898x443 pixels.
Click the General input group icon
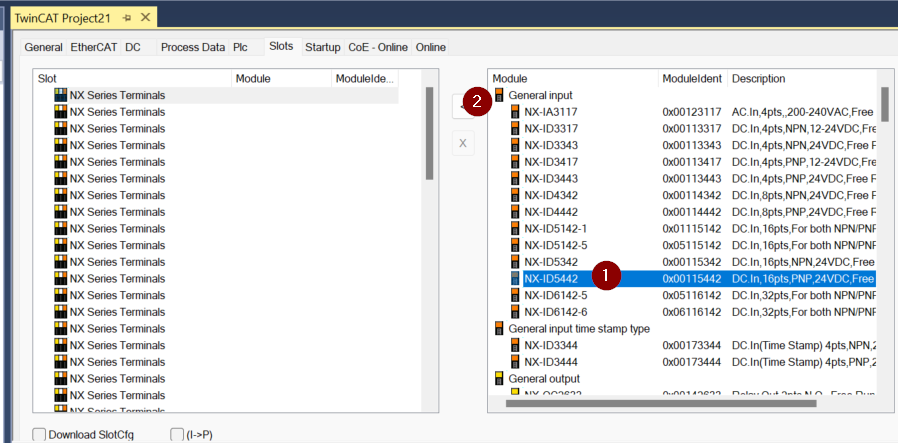(499, 95)
